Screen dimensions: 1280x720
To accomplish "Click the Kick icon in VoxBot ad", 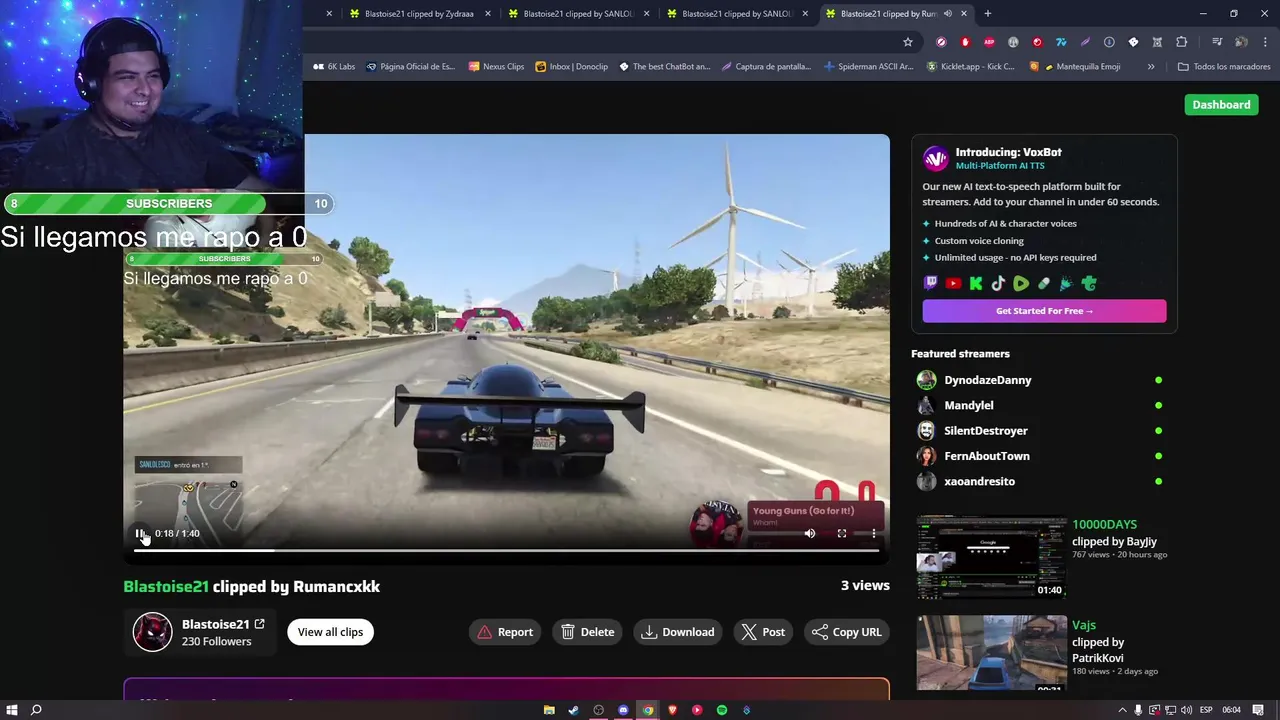I will (x=976, y=284).
